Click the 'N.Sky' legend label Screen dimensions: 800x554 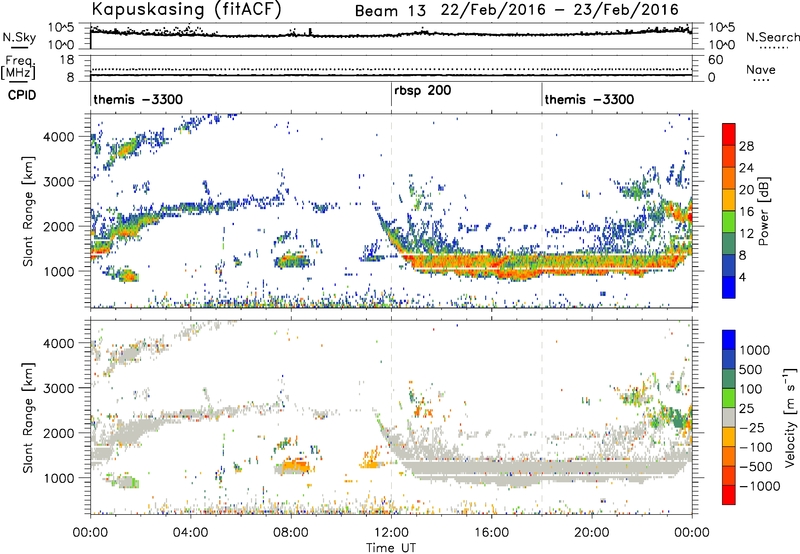tap(19, 37)
